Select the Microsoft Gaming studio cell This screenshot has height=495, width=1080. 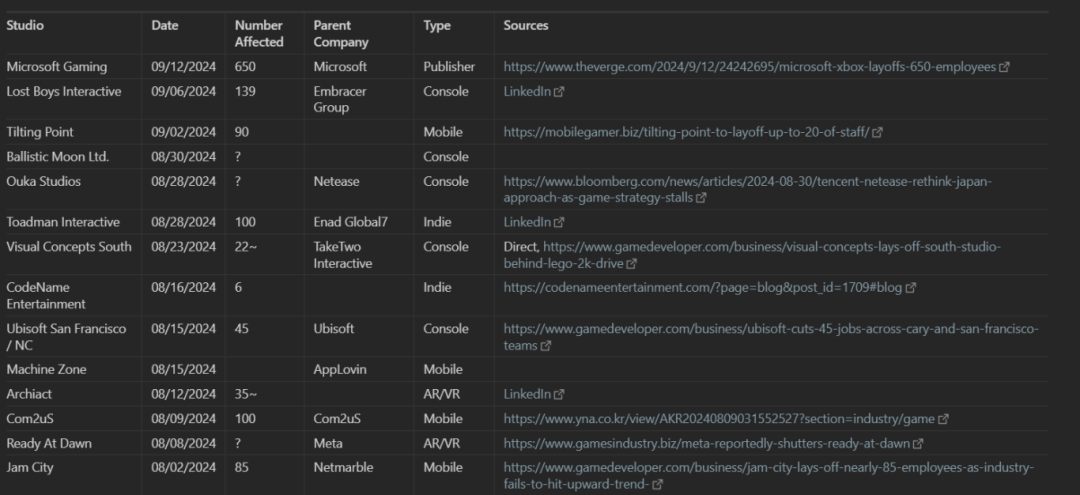(56, 67)
